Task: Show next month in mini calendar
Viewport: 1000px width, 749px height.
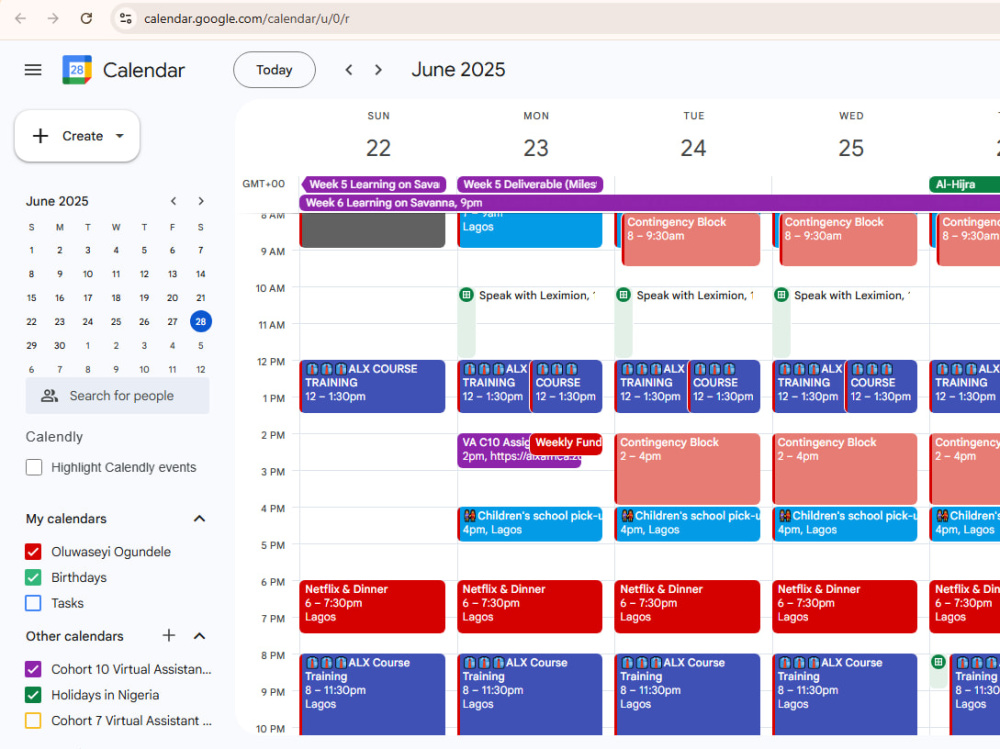Action: click(201, 201)
